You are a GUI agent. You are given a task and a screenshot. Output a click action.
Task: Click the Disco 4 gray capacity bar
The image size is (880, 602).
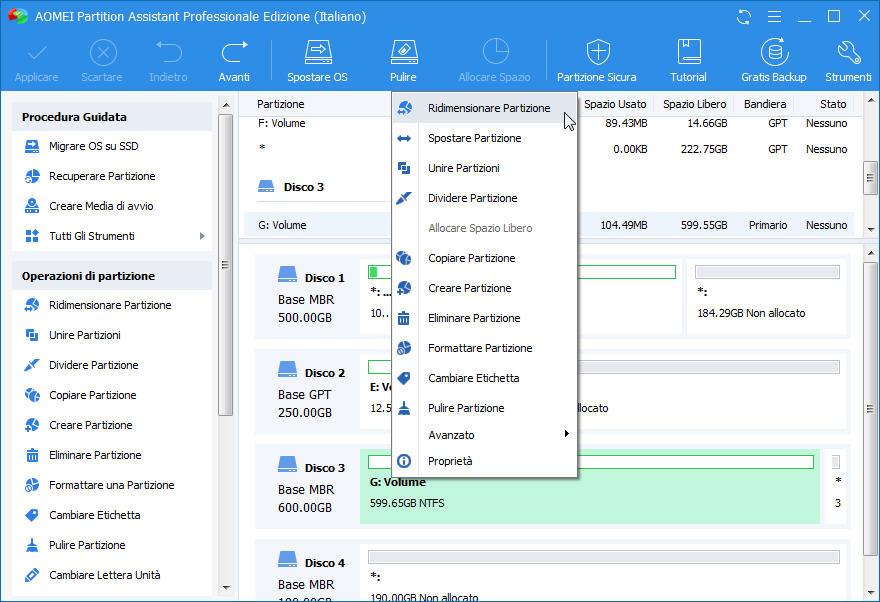point(604,557)
